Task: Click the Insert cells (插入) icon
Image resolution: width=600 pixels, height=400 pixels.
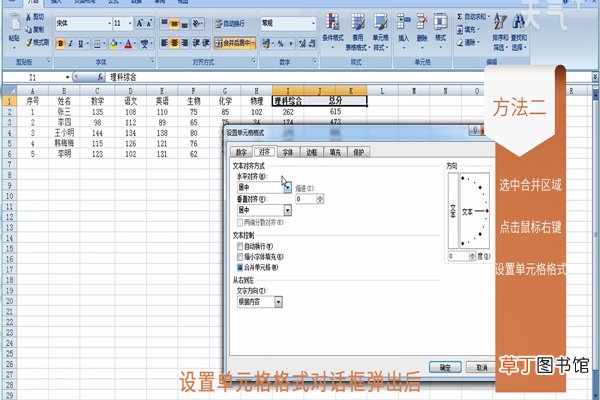Action: click(403, 21)
